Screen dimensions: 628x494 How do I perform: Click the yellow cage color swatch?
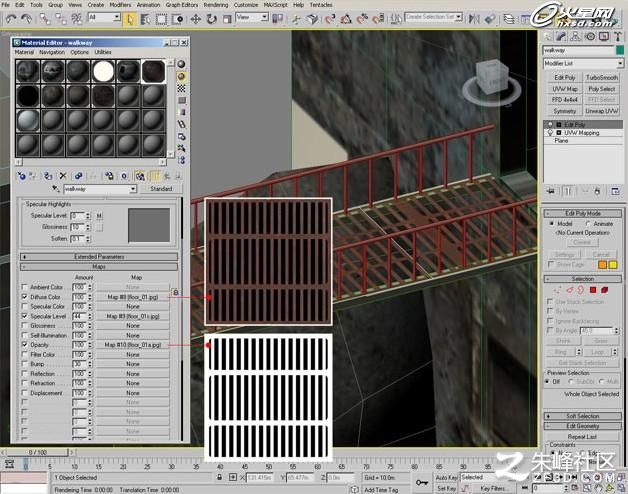click(613, 265)
